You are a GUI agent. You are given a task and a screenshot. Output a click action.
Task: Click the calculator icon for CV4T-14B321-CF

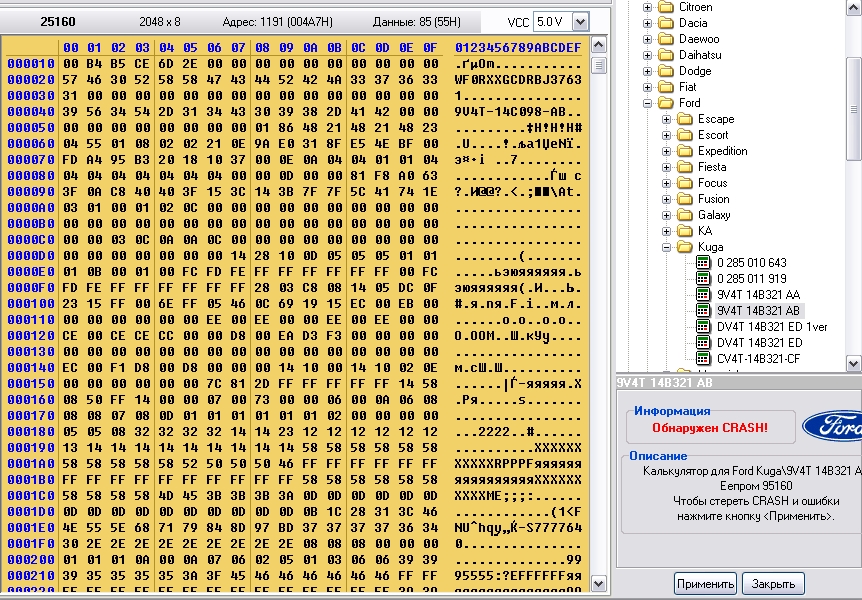703,358
